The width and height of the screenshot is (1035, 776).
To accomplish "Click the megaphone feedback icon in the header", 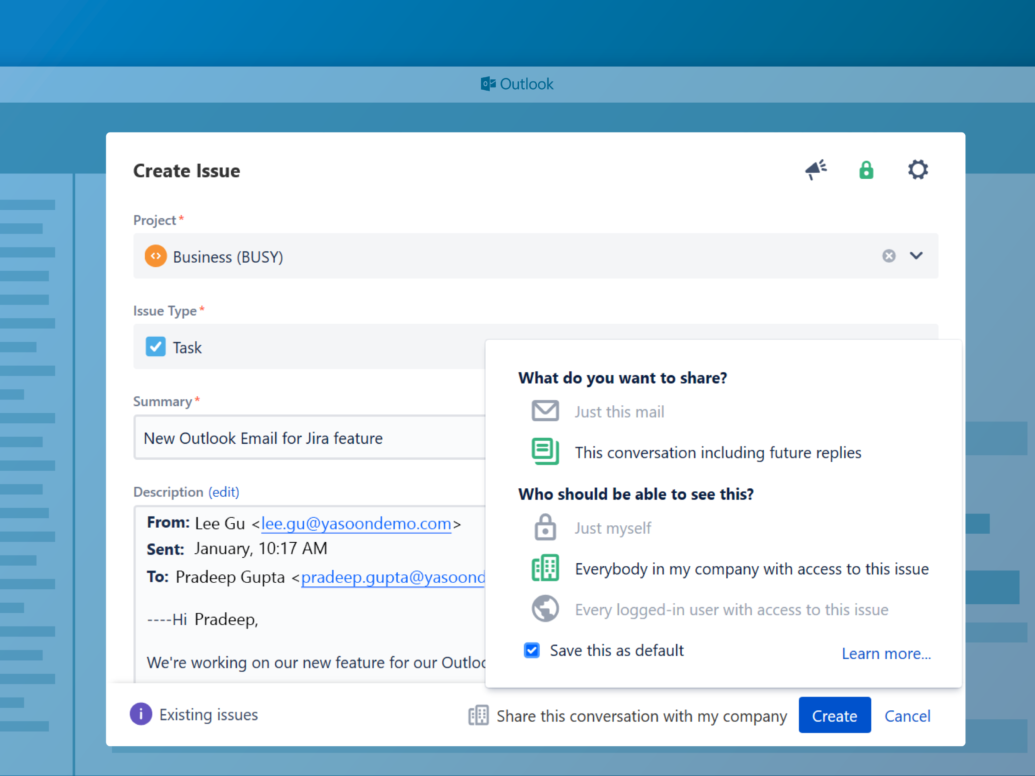I will tap(815, 170).
